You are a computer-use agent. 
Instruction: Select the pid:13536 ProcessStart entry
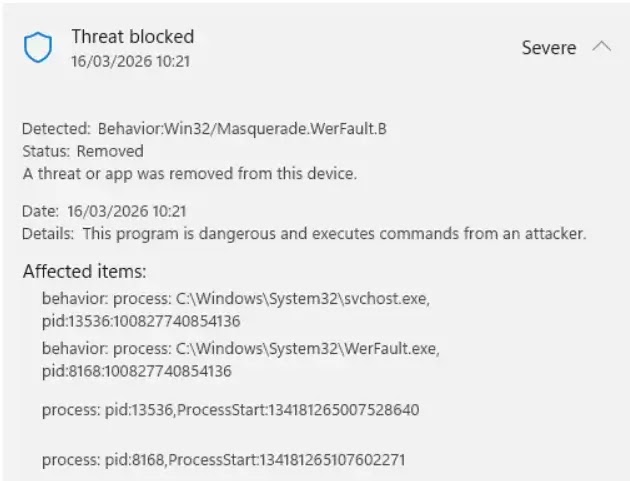pyautogui.click(x=230, y=410)
